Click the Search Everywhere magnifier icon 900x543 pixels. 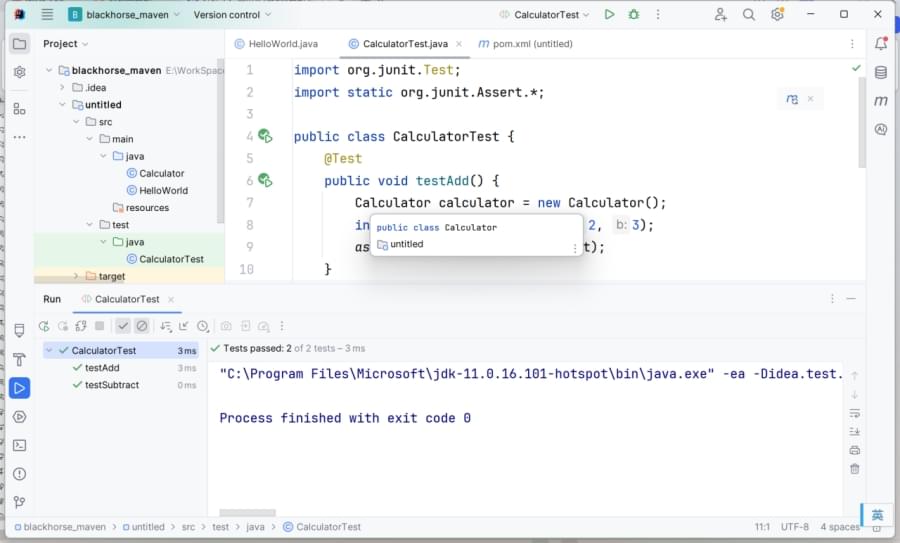[x=749, y=15]
